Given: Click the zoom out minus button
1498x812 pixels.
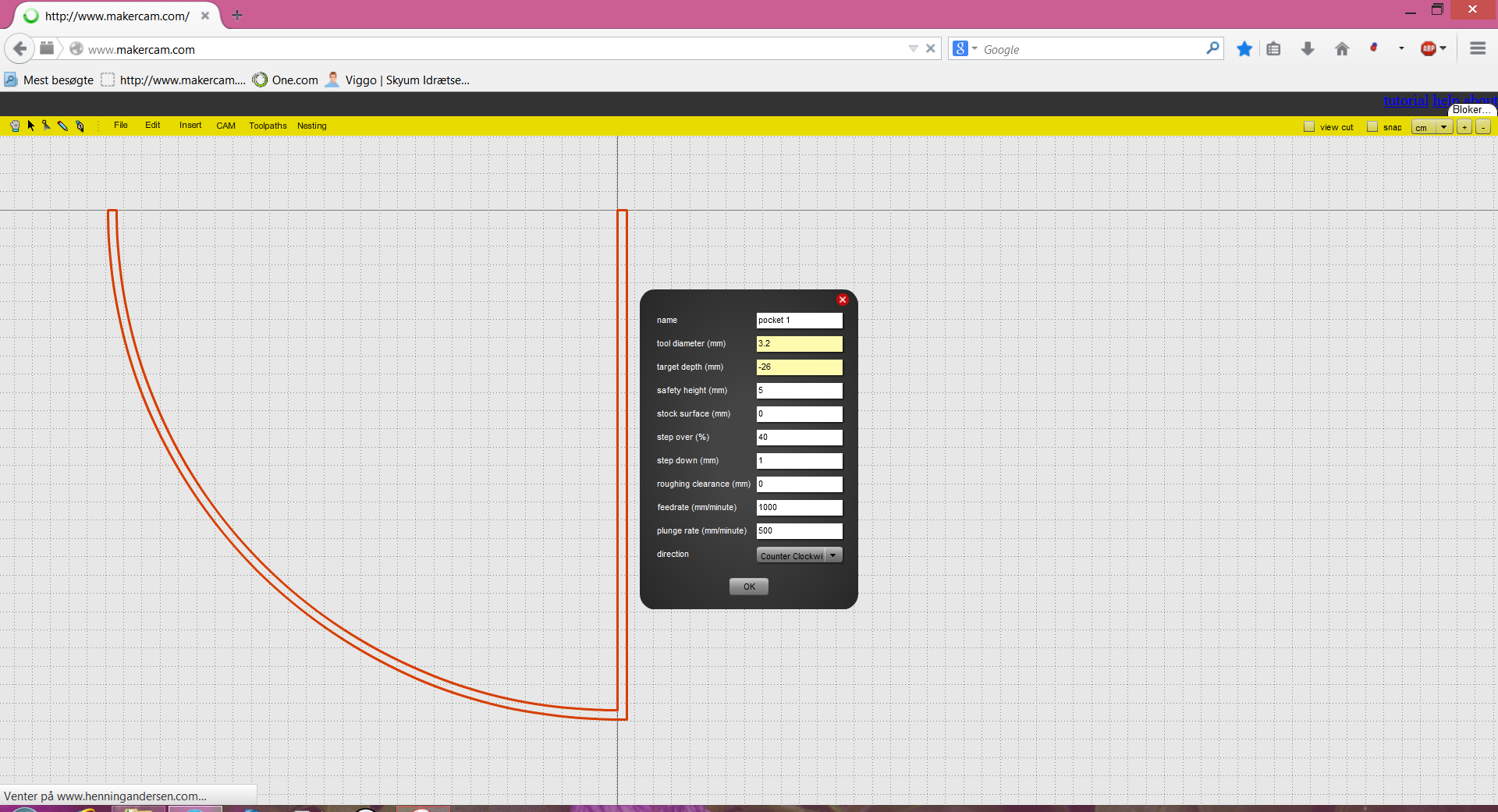Looking at the screenshot, I should (x=1482, y=127).
